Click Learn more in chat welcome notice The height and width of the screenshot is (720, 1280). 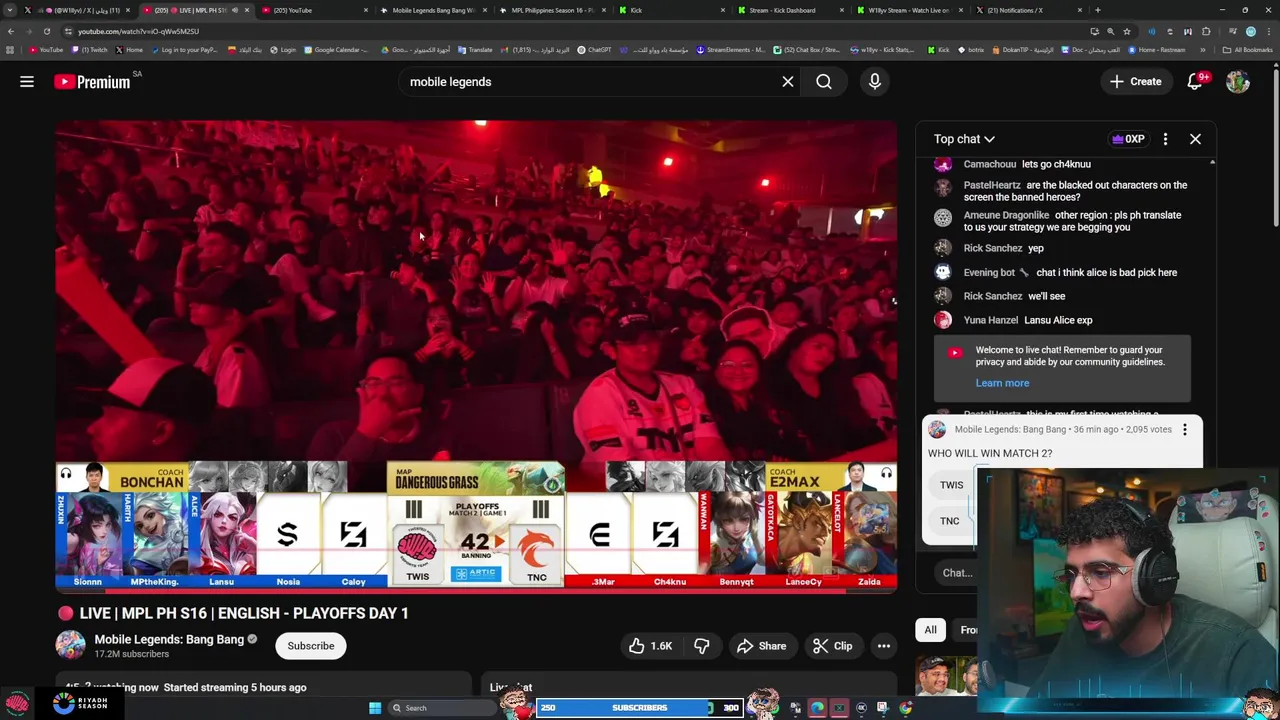[x=1002, y=383]
